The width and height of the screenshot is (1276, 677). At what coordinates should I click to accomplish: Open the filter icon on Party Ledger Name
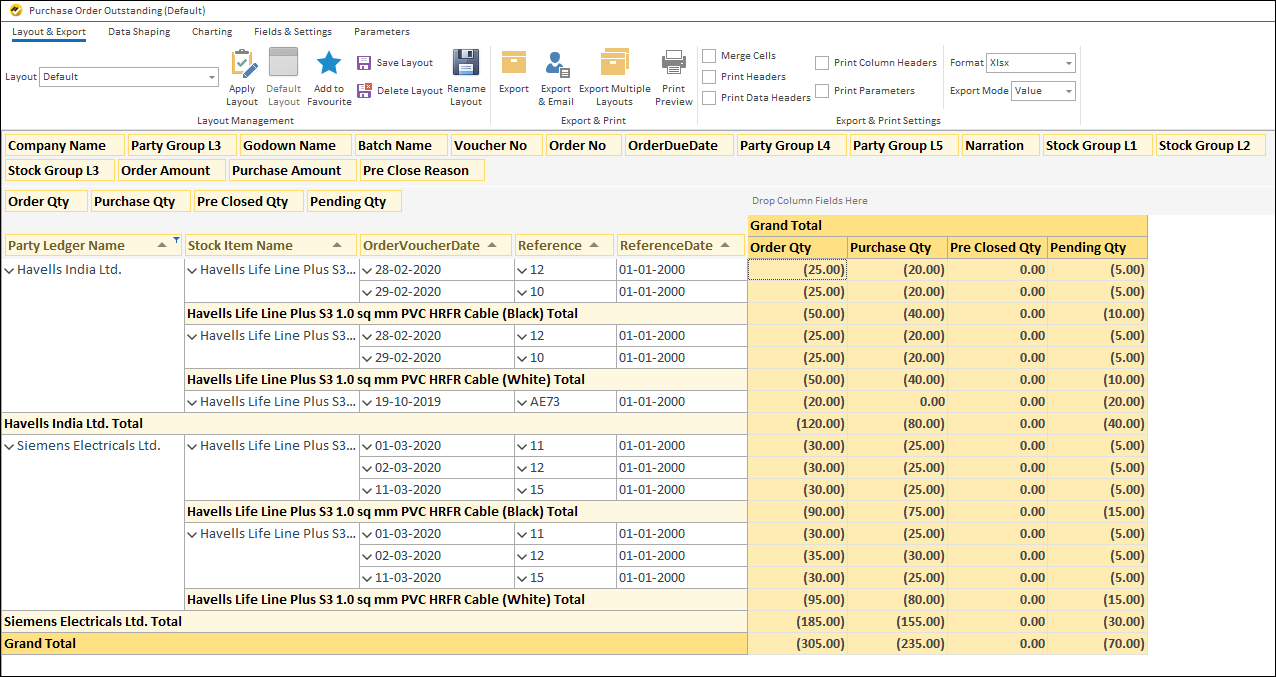177,239
